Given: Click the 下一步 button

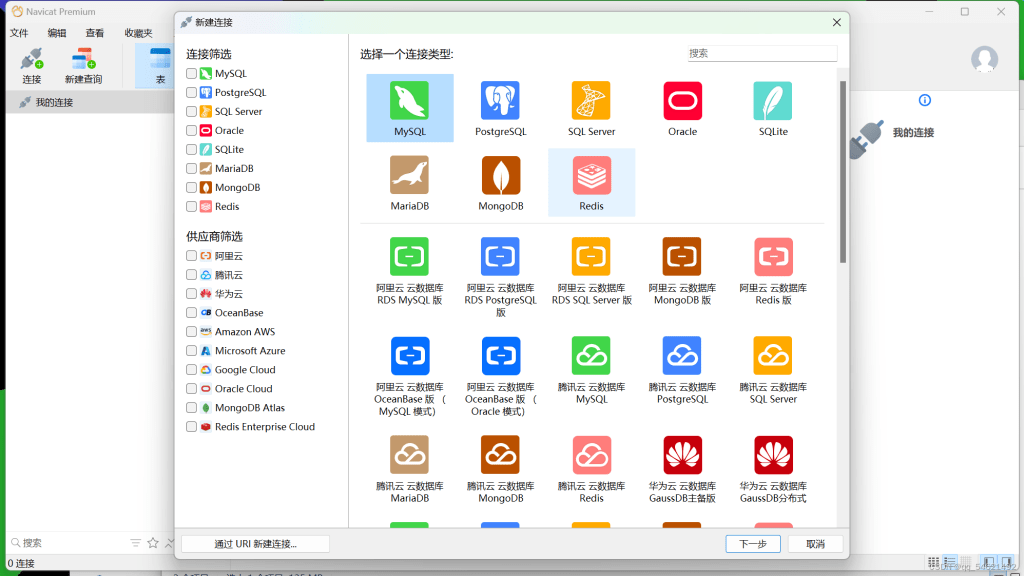Looking at the screenshot, I should point(753,544).
